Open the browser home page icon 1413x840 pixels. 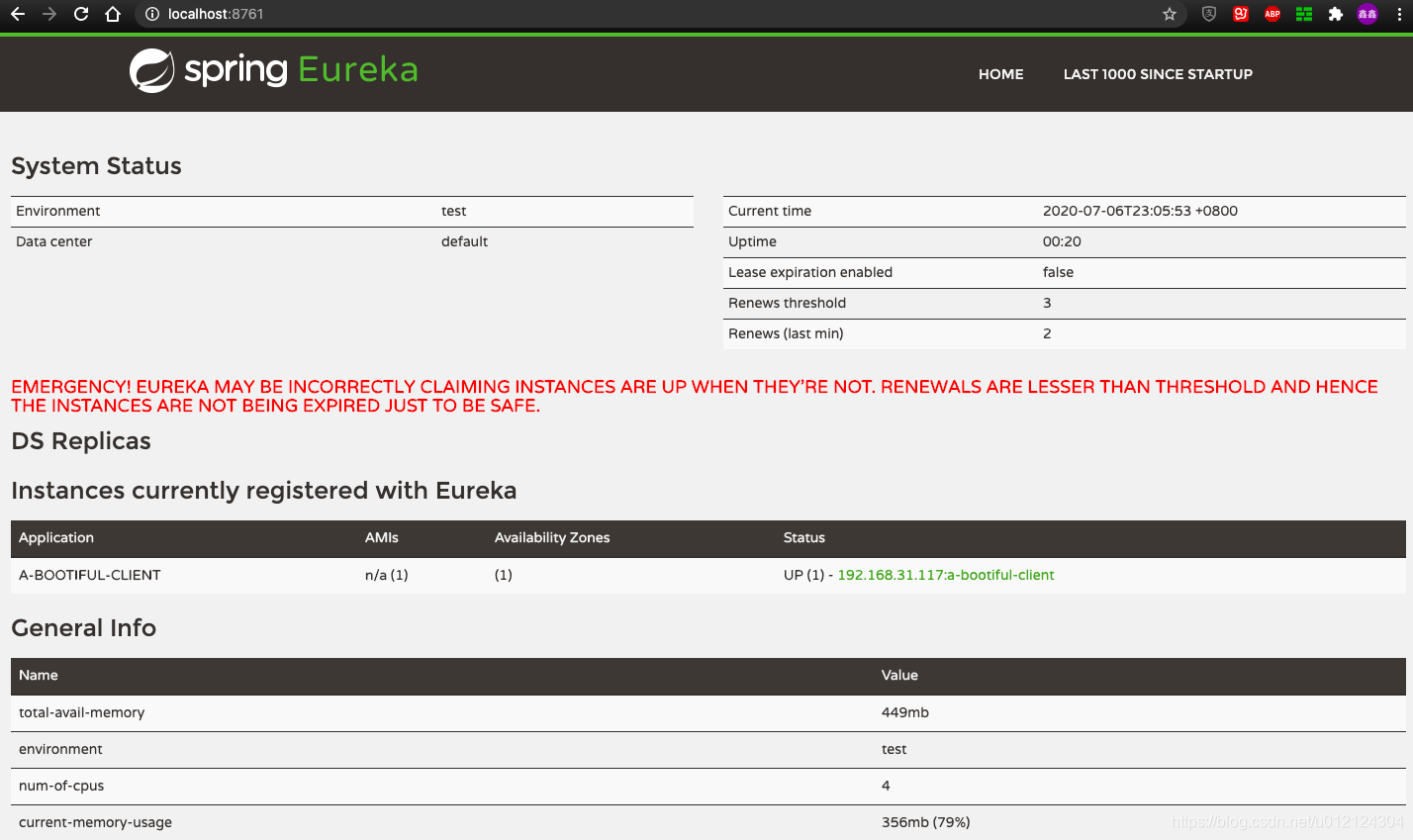click(113, 14)
